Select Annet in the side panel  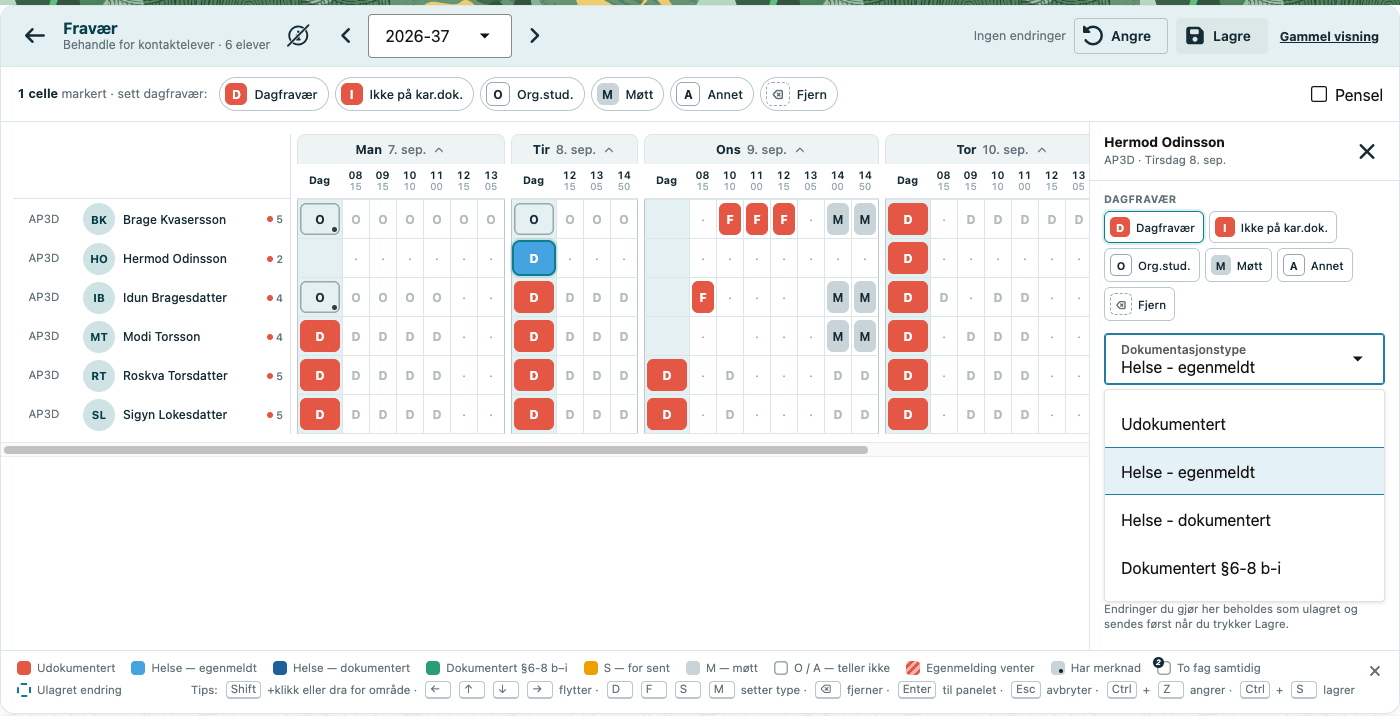click(1314, 265)
